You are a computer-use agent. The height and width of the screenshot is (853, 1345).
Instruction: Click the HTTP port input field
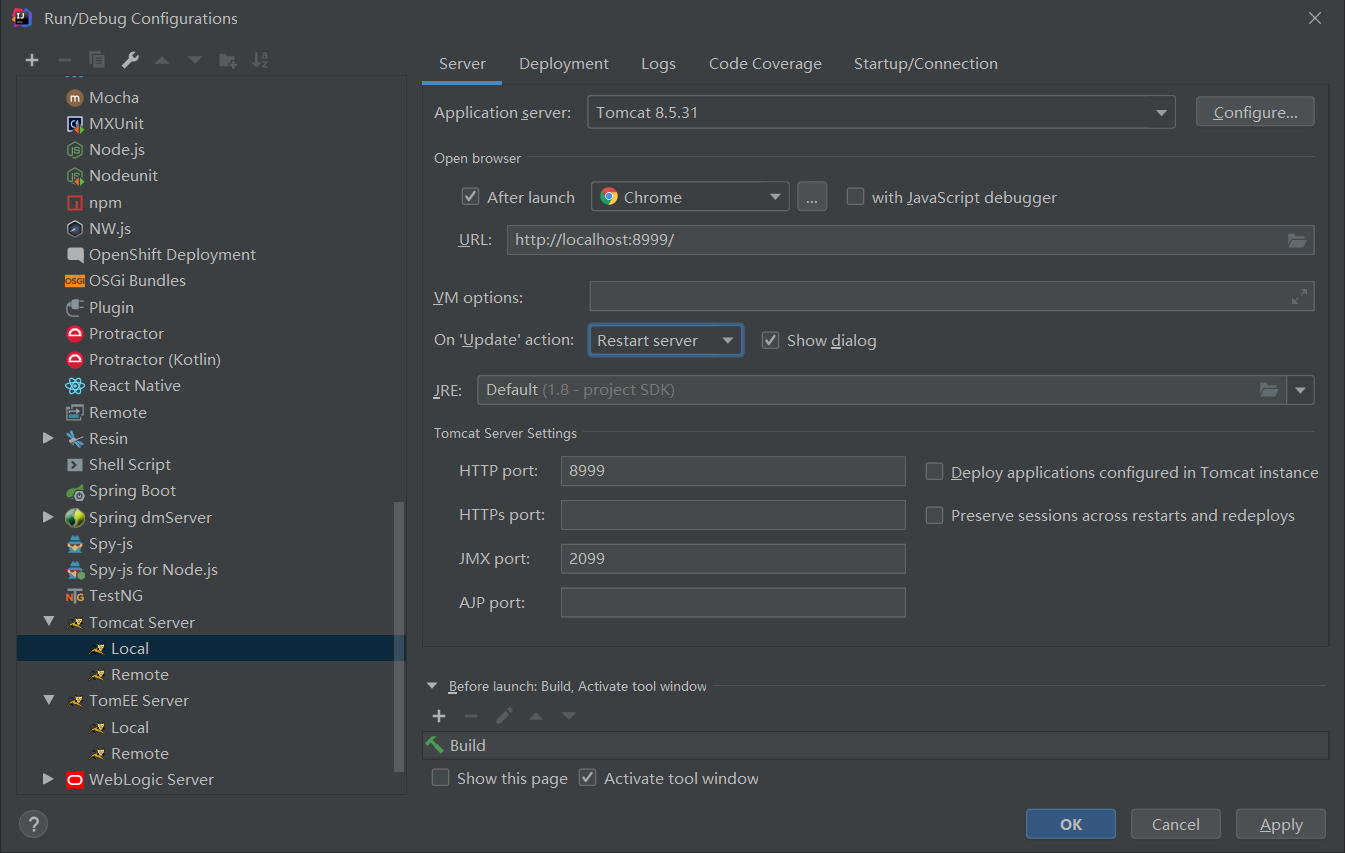[733, 471]
